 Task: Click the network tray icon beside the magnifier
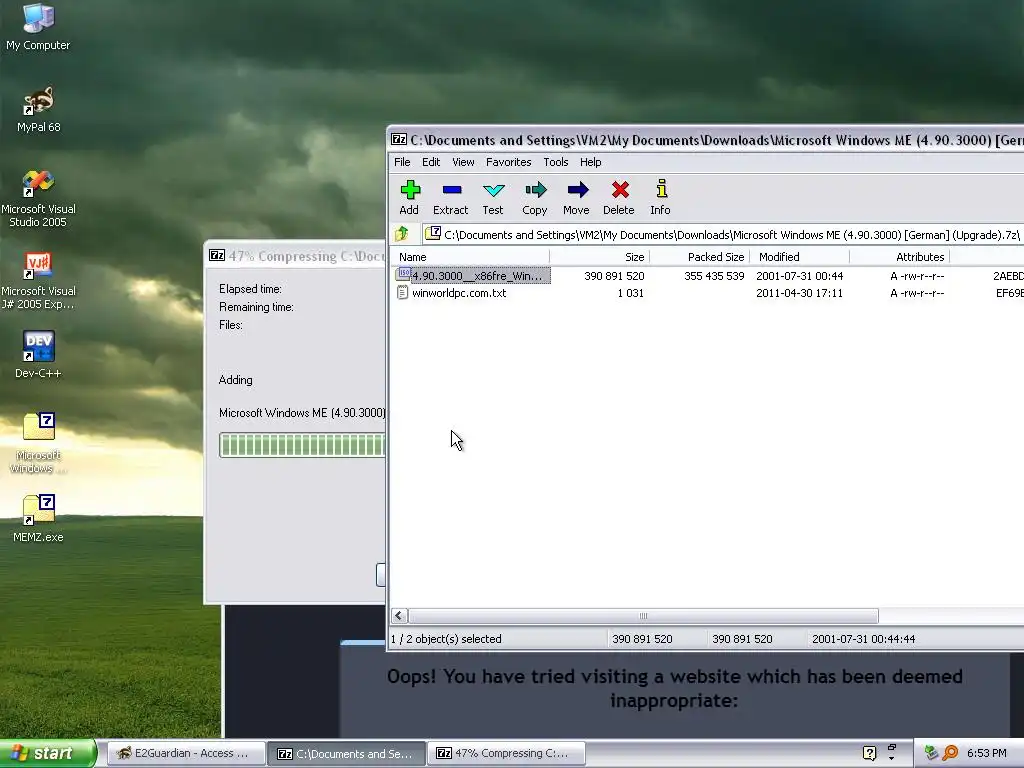[x=931, y=754]
